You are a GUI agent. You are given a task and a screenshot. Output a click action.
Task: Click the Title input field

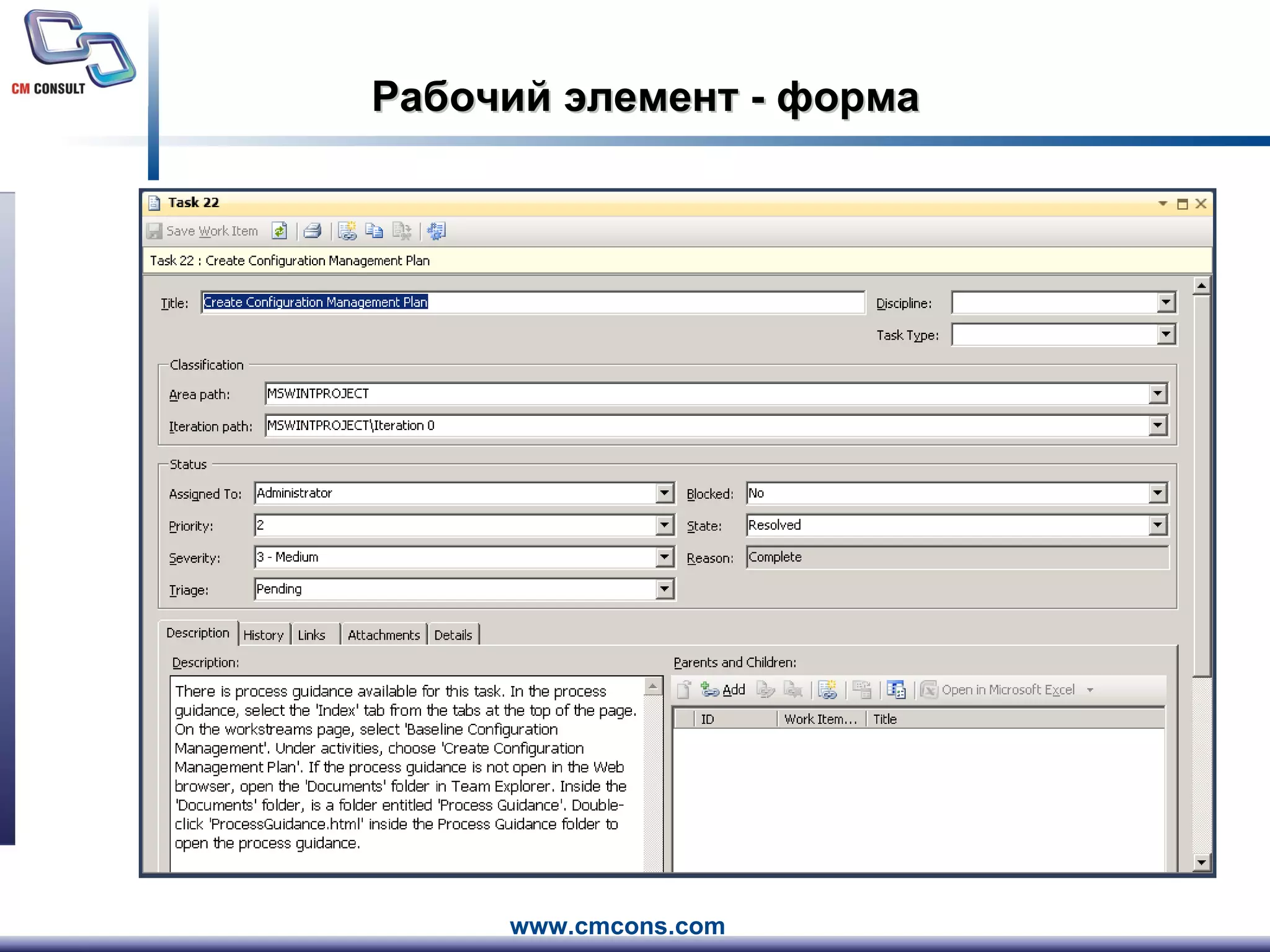click(x=533, y=302)
